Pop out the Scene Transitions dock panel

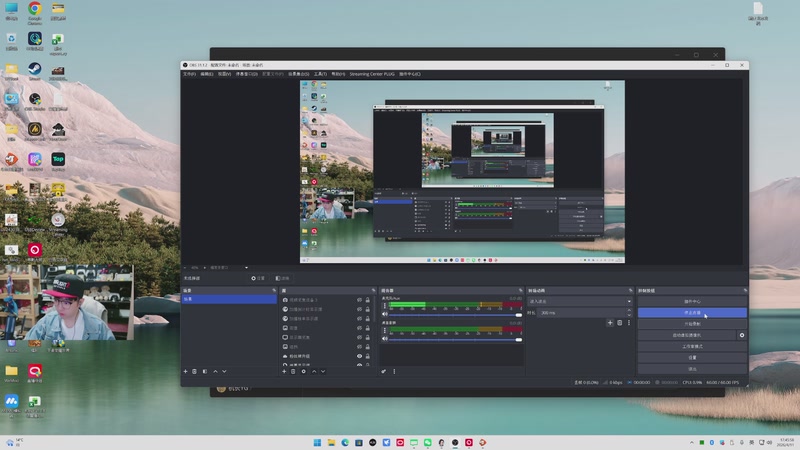631,290
